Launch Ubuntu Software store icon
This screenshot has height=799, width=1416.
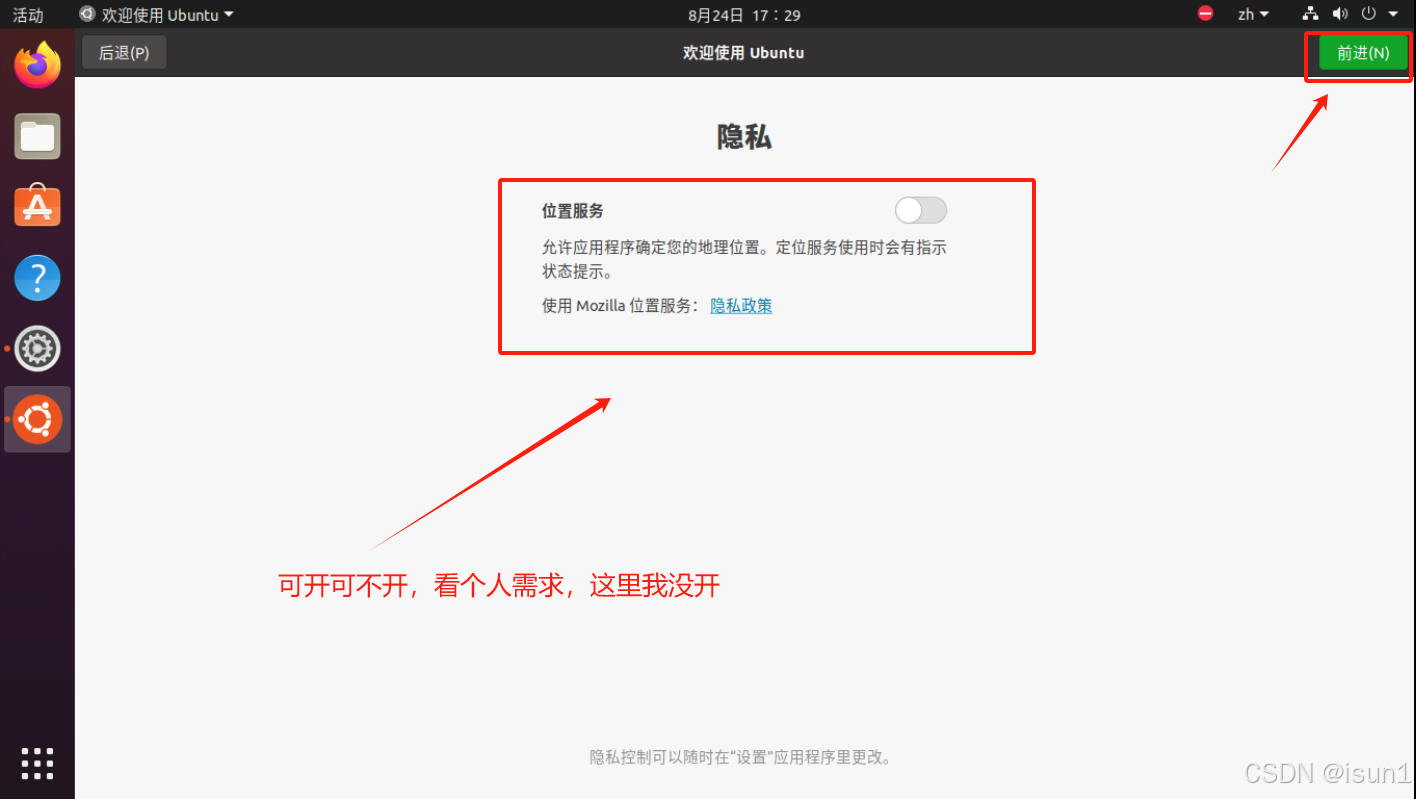(x=37, y=206)
